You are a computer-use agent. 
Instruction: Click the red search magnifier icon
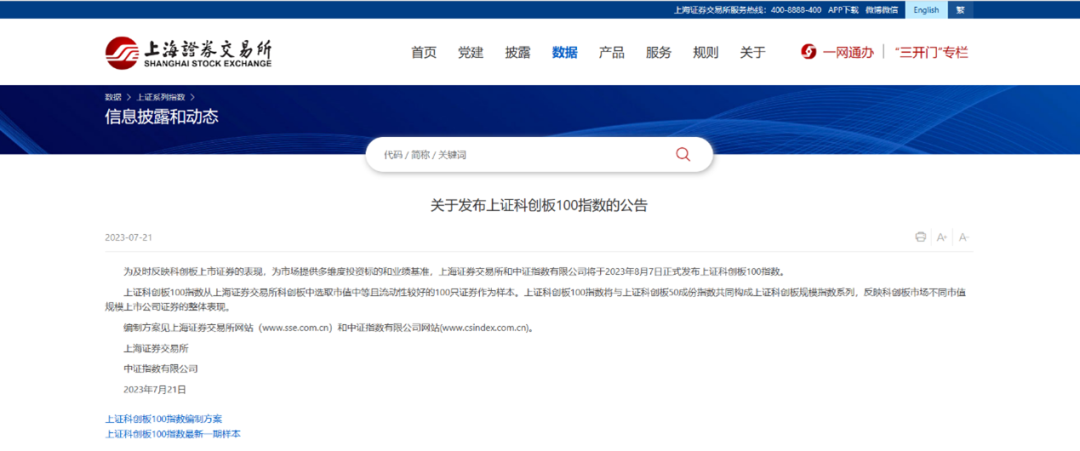[x=683, y=155]
